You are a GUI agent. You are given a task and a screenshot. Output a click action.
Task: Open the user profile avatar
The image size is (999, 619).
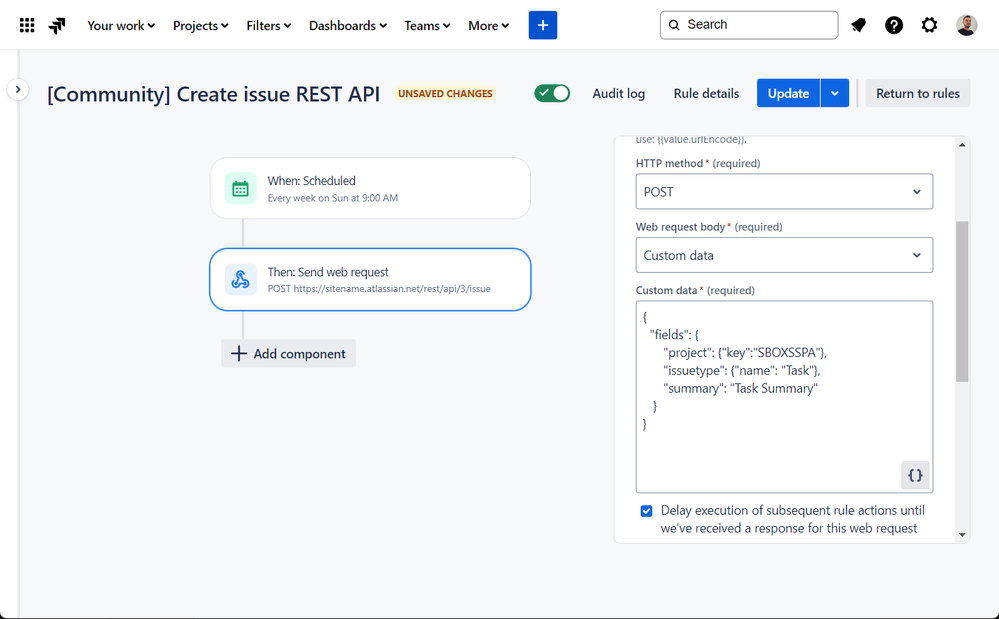(967, 25)
